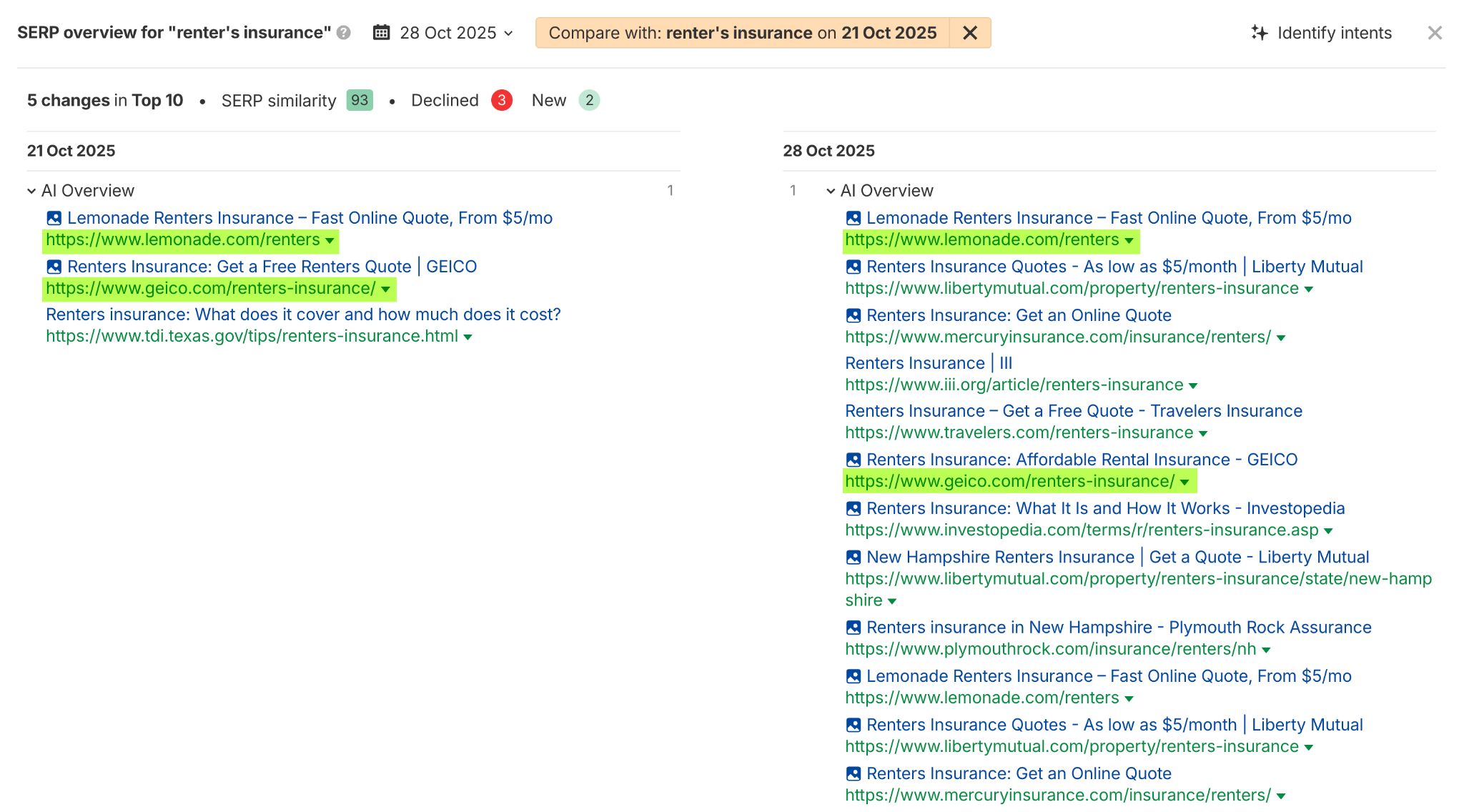Close the SERP overview panel
The width and height of the screenshot is (1464, 812).
(x=1435, y=32)
